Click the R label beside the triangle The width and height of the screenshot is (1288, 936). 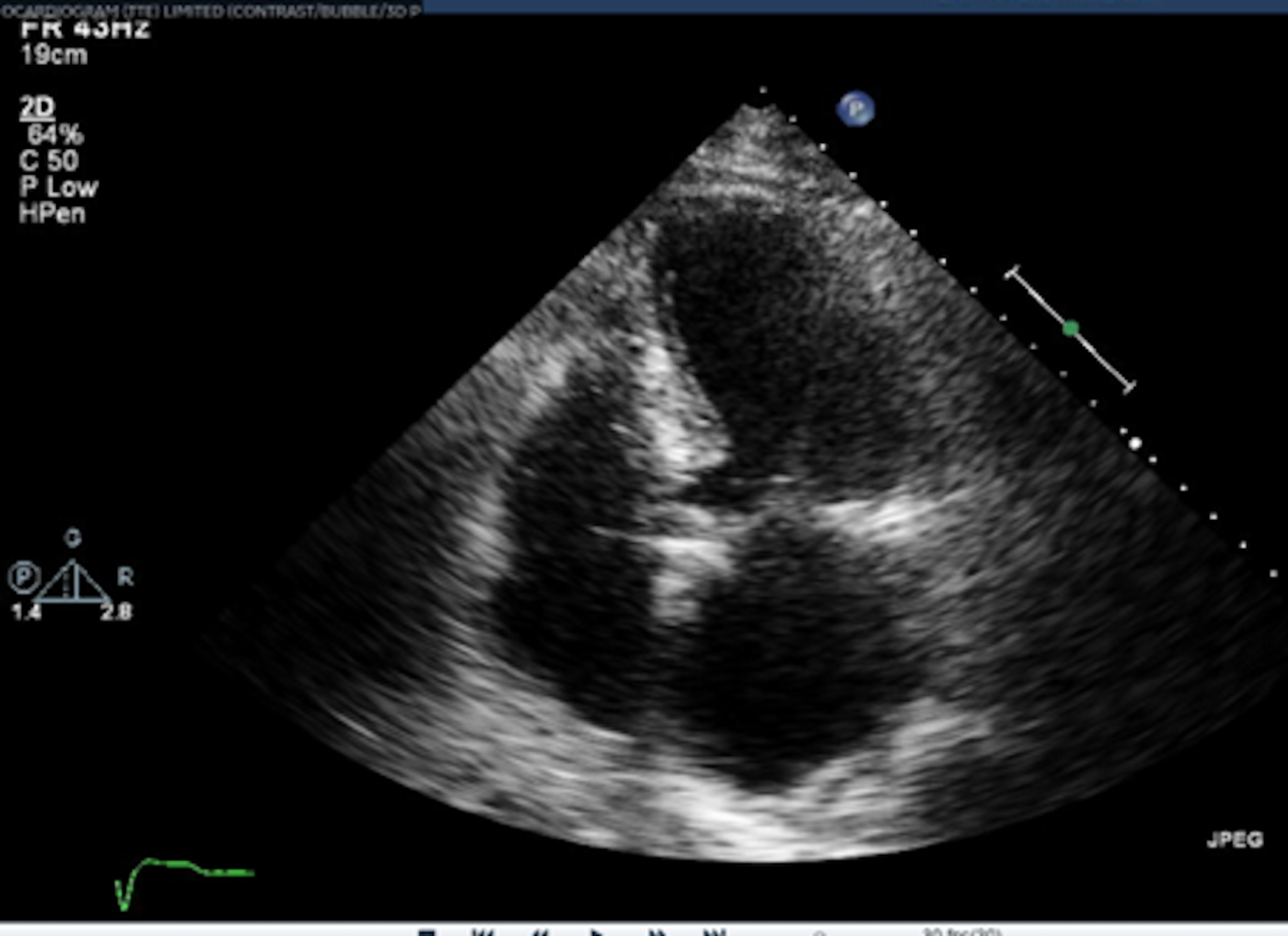coord(125,577)
